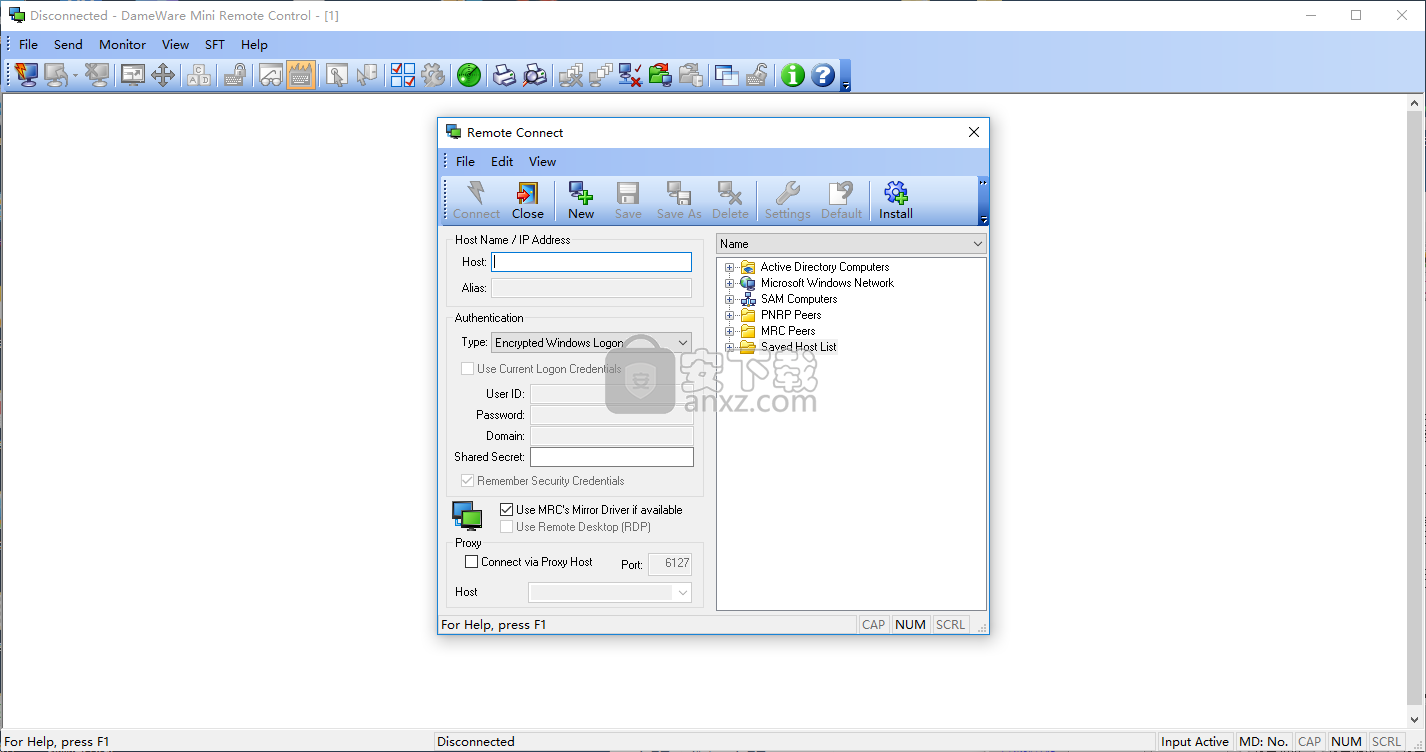
Task: Click the Connect toolbar button in dialog
Action: tap(476, 200)
